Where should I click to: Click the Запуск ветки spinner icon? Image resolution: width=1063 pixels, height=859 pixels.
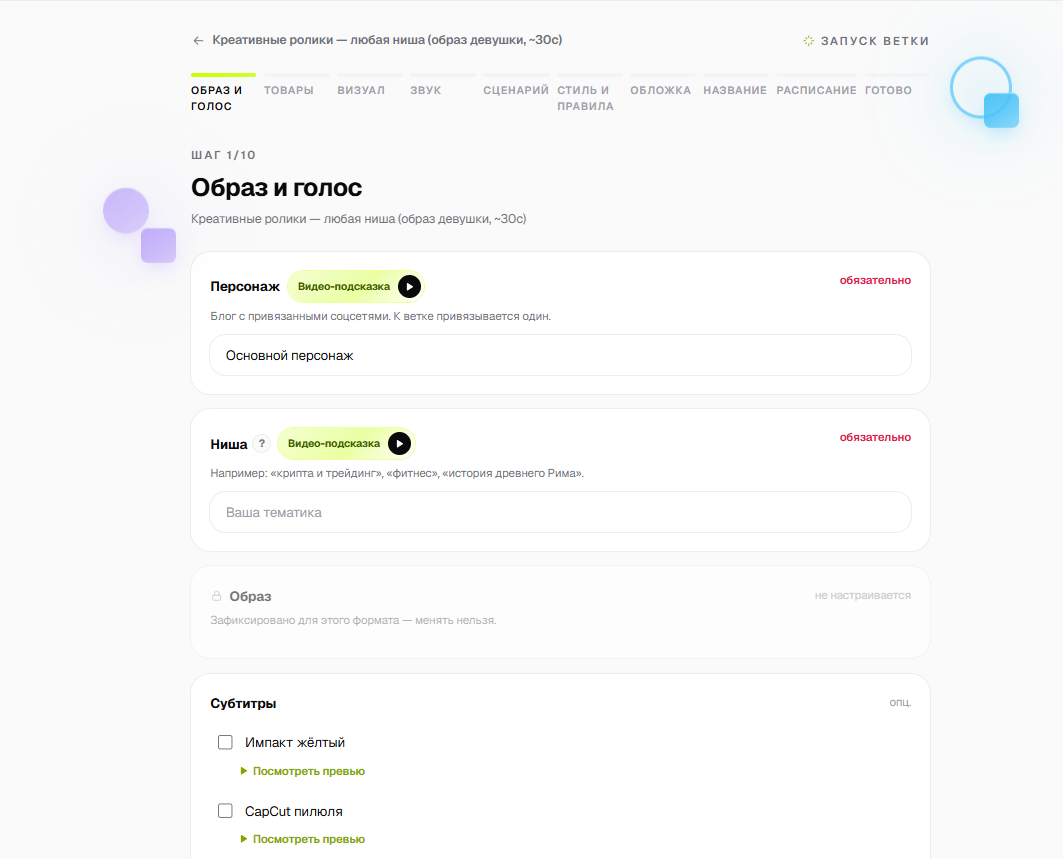(x=809, y=41)
